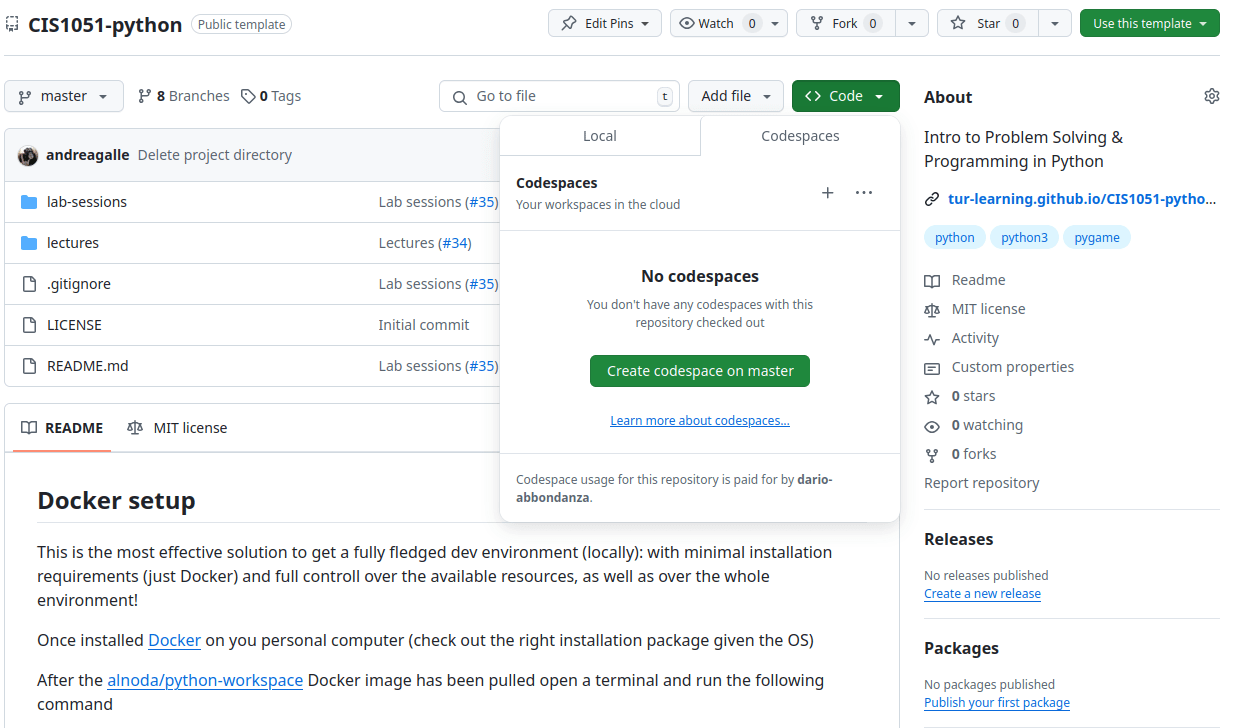Open the .gitignore file name
Image resolution: width=1253 pixels, height=728 pixels.
click(79, 284)
